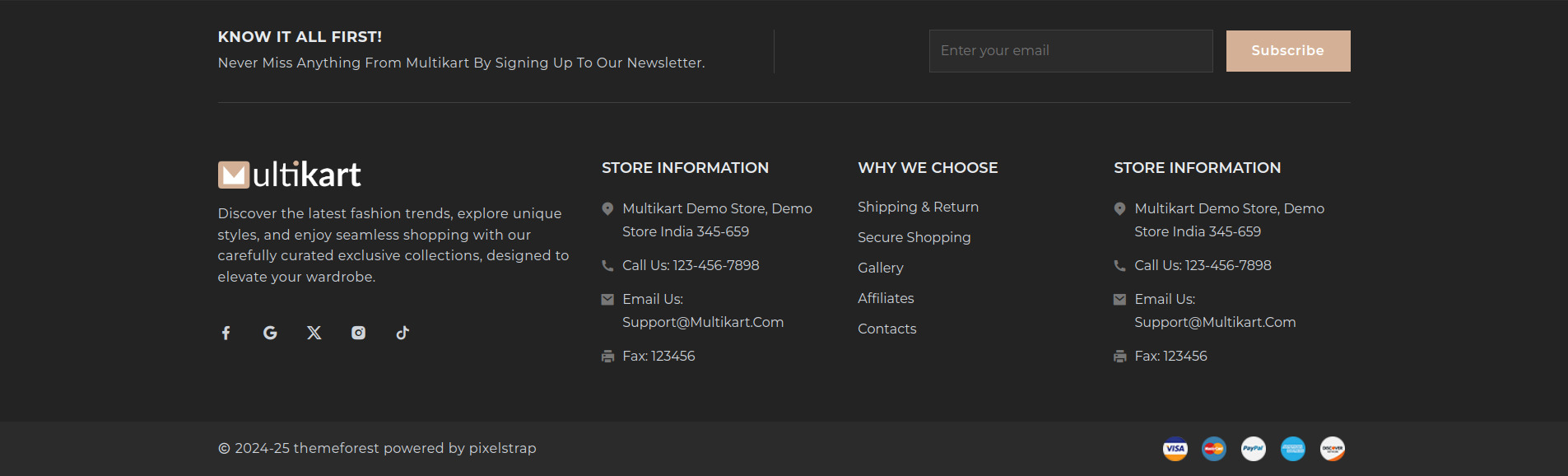Screen dimensions: 1568x476
Task: Visit the Affiliates link
Action: [886, 298]
